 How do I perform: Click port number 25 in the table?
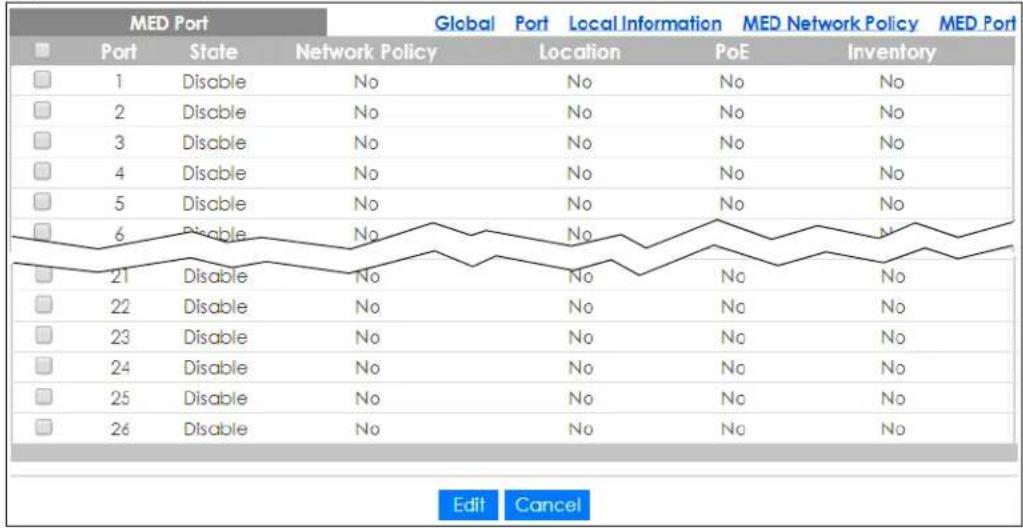(x=120, y=398)
